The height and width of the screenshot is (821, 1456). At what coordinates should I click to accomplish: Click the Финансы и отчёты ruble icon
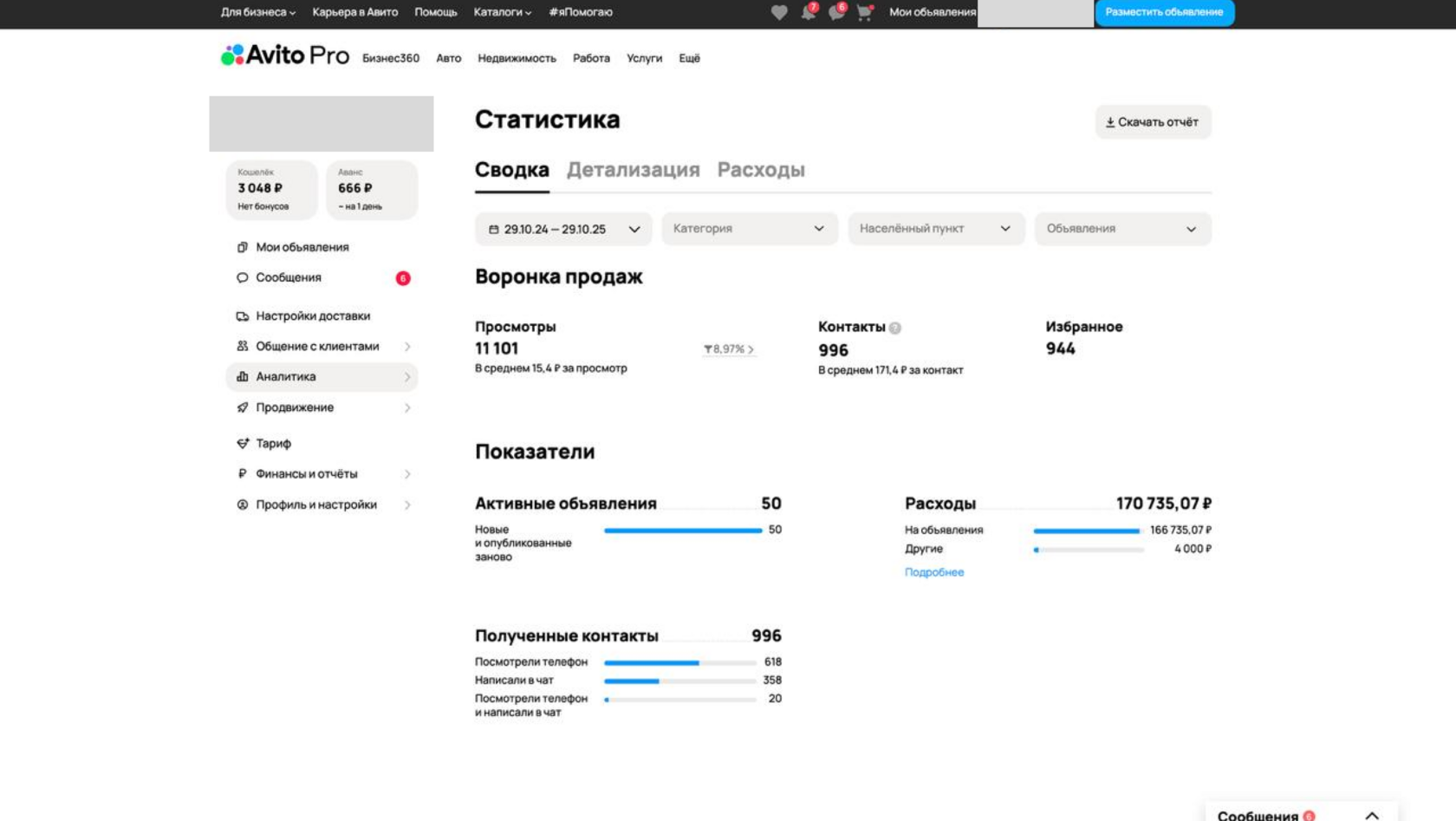coord(243,474)
